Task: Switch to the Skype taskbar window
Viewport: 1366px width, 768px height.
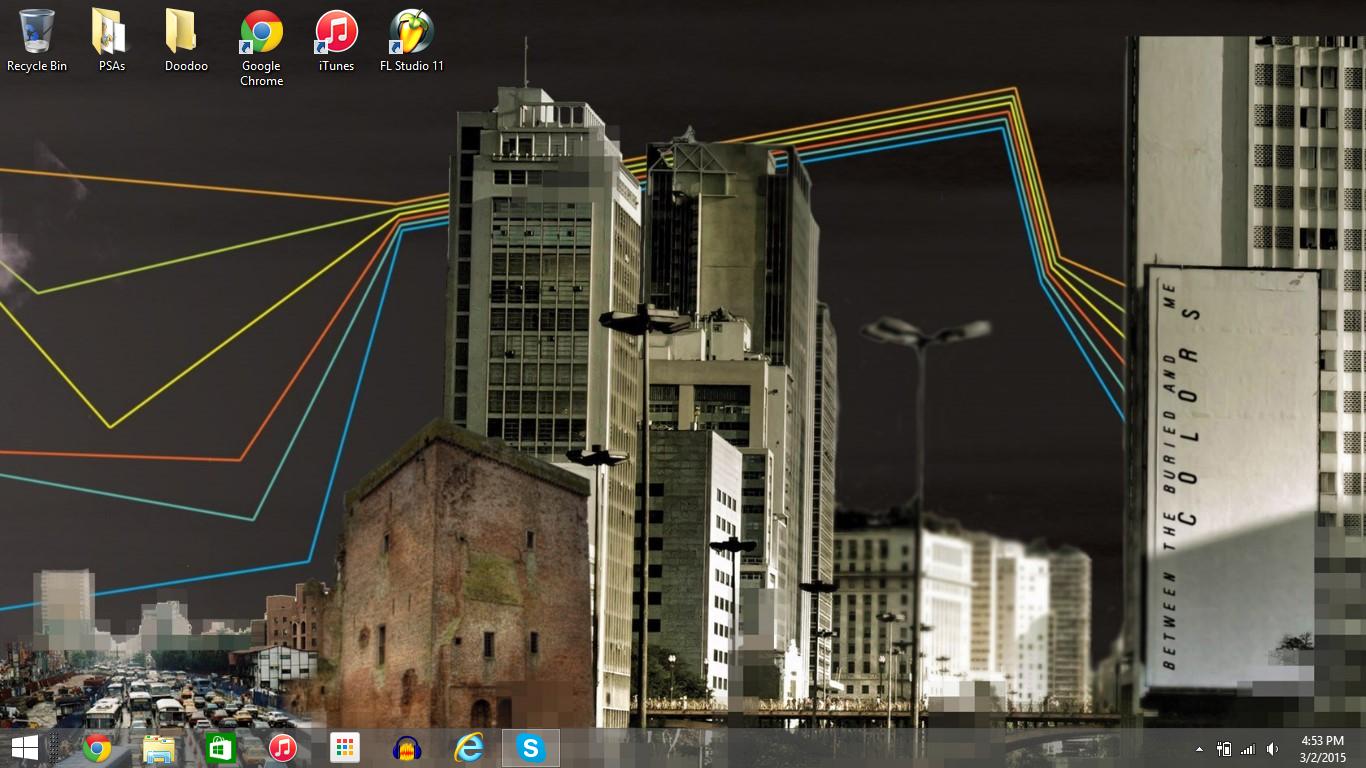Action: click(530, 748)
